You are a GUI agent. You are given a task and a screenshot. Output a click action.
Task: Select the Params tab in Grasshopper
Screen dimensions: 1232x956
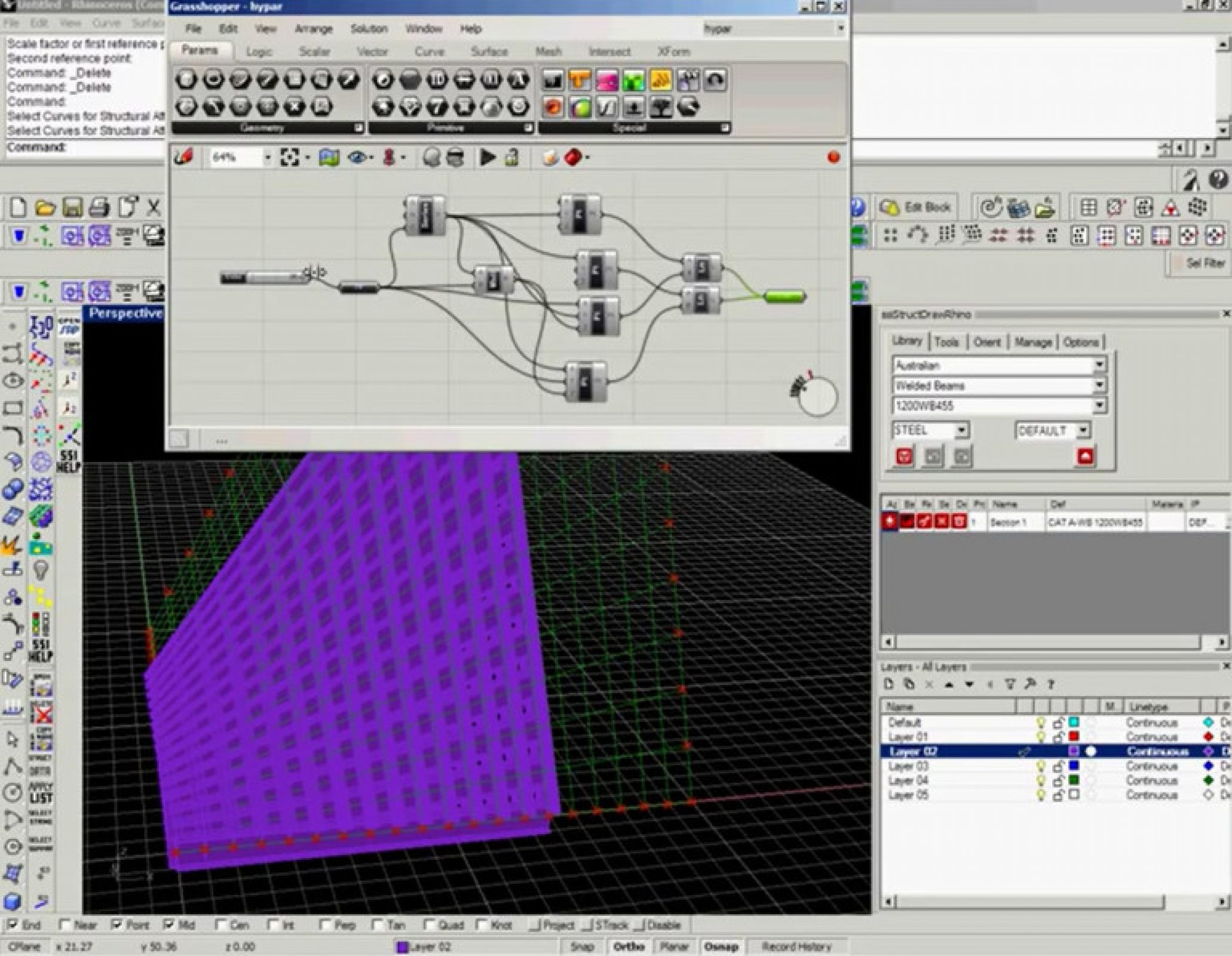[x=201, y=51]
